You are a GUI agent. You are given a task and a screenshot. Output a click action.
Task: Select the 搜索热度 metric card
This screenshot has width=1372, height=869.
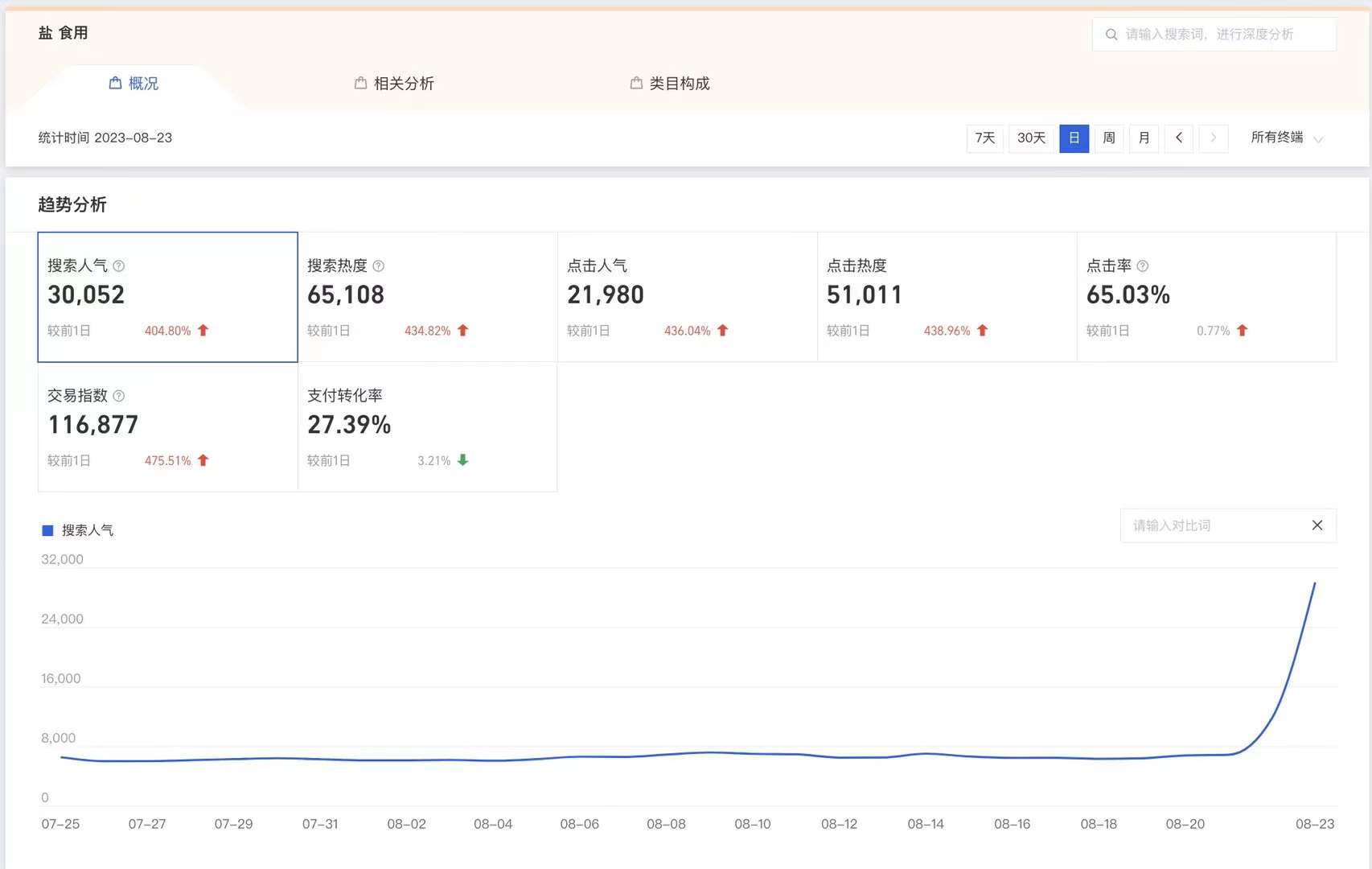(x=428, y=297)
